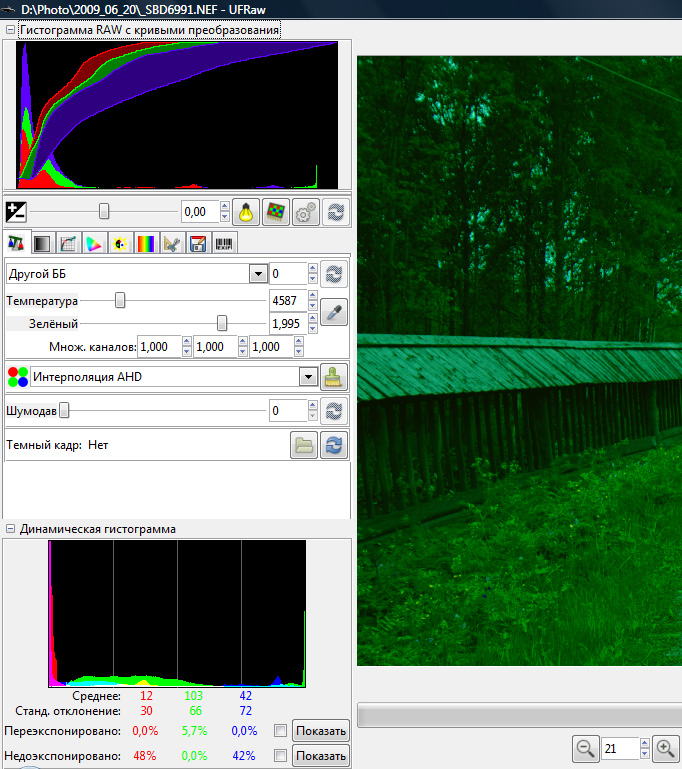Click the exposure compensation plus/minus icon
Viewport: 682px width, 769px height.
coord(16,212)
